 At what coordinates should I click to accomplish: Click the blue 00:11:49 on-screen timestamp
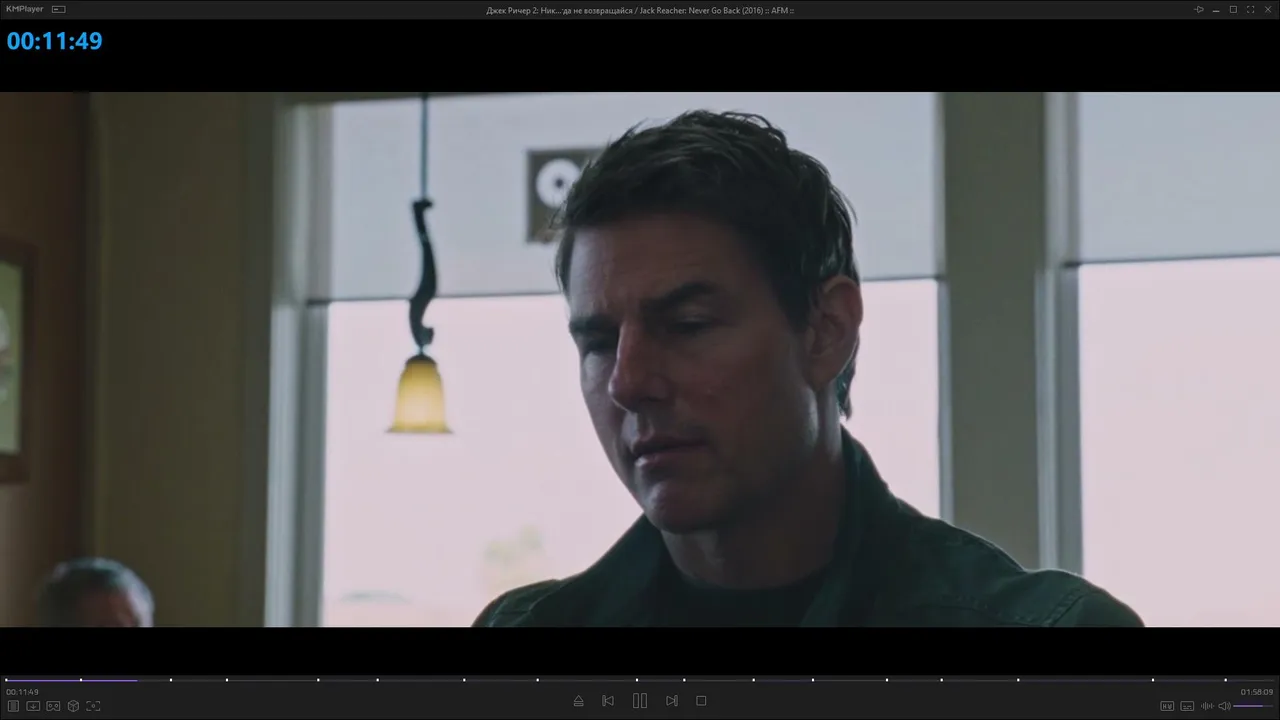tap(55, 41)
